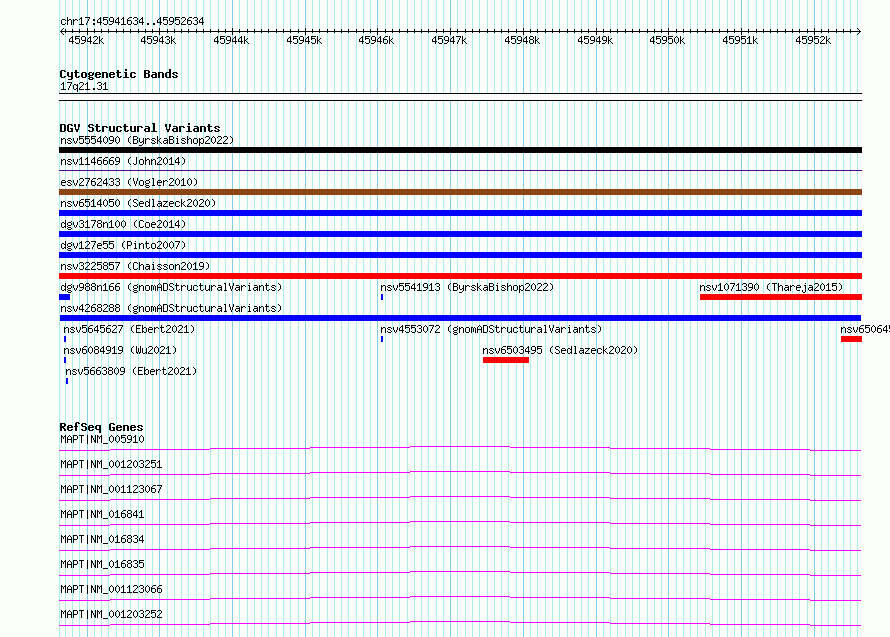This screenshot has width=890, height=637.
Task: Click the 45942k ruler tick label
Action: [x=86, y=40]
